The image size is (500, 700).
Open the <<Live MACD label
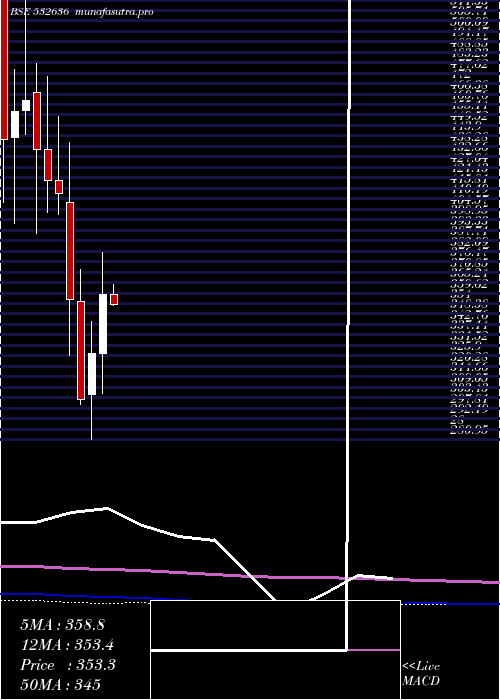[x=421, y=674]
